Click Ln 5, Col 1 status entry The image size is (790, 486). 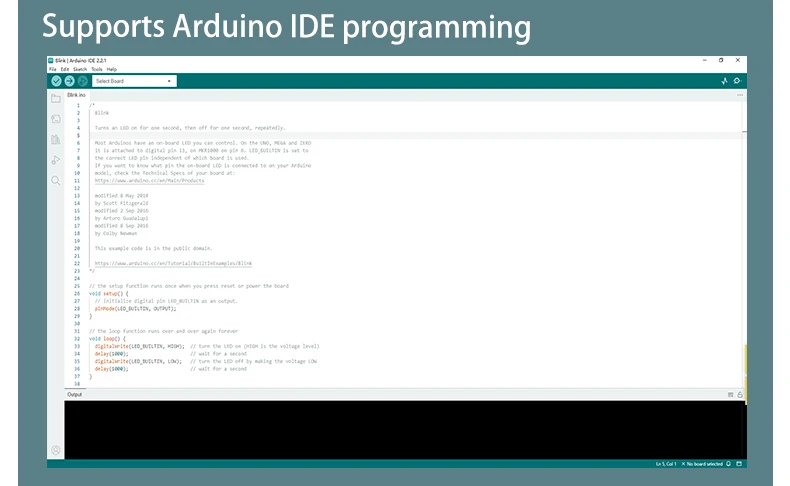point(666,464)
